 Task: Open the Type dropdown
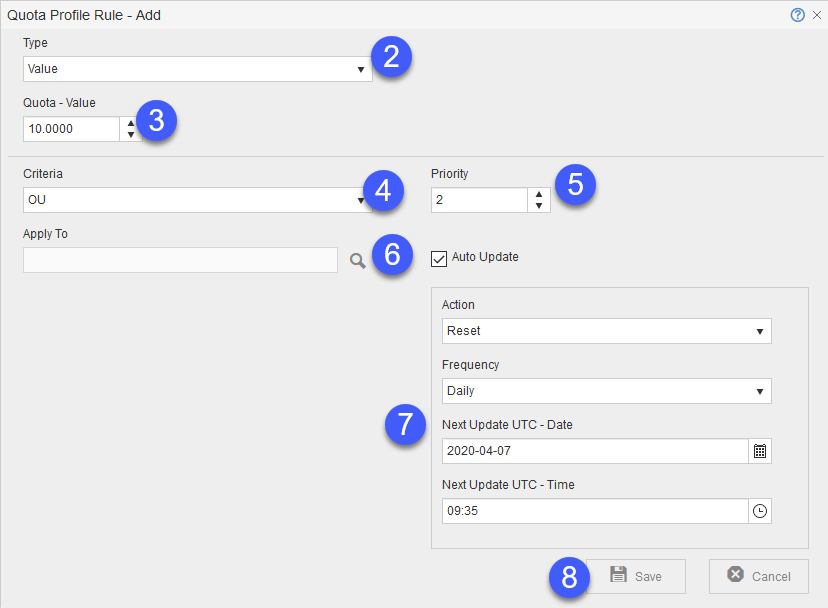(197, 69)
